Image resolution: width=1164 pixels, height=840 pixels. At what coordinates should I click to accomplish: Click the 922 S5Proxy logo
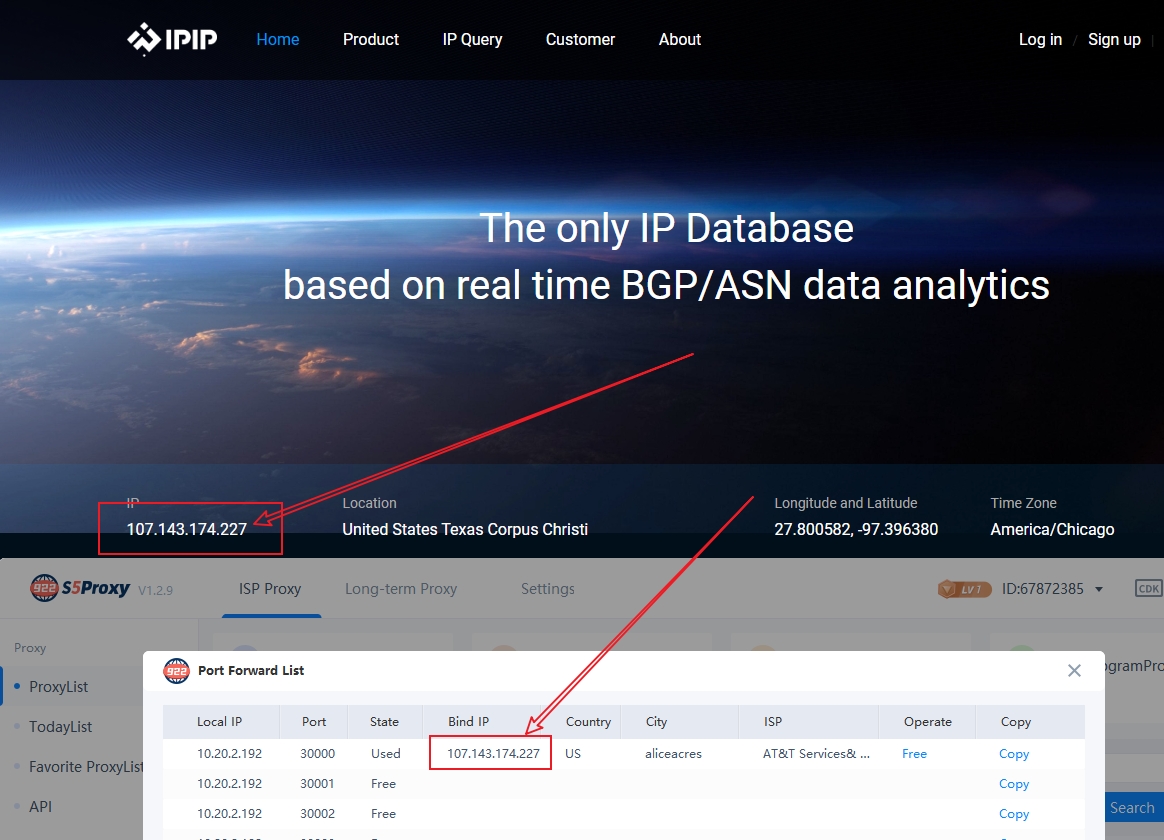pyautogui.click(x=80, y=588)
